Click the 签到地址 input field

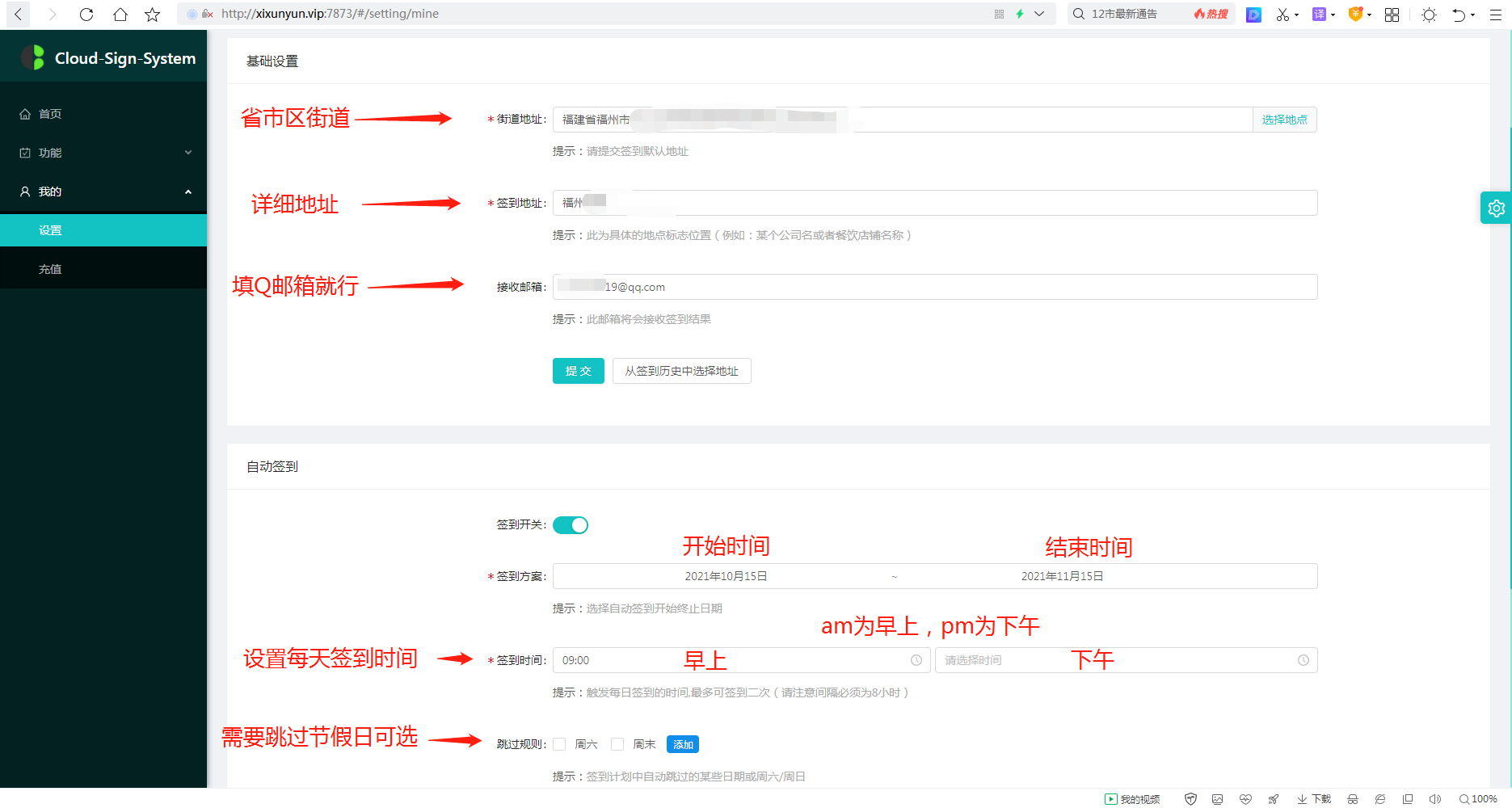(x=935, y=203)
